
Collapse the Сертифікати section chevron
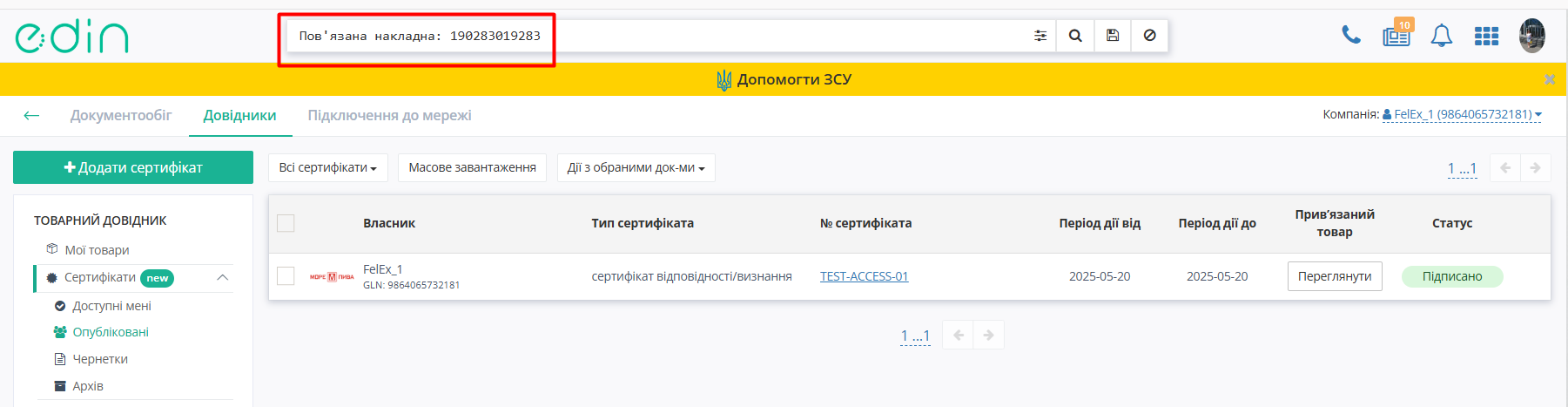222,277
